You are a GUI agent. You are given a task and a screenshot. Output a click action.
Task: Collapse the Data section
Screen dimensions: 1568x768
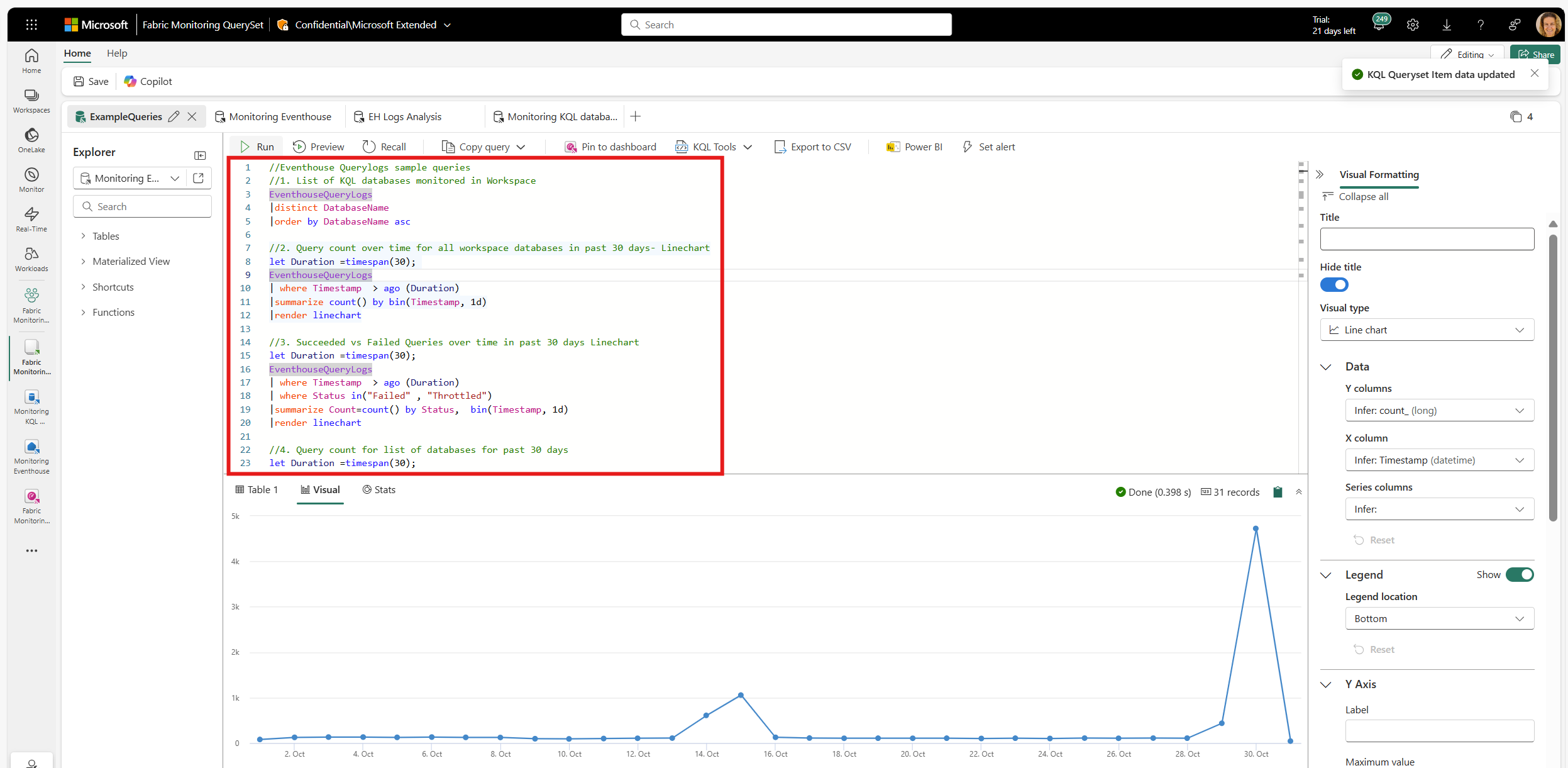[1326, 367]
